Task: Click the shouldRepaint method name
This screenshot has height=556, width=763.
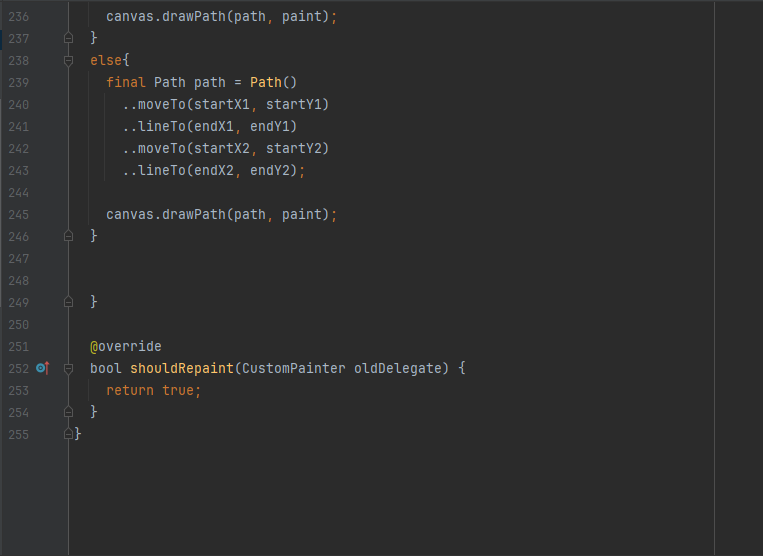Action: (x=182, y=368)
